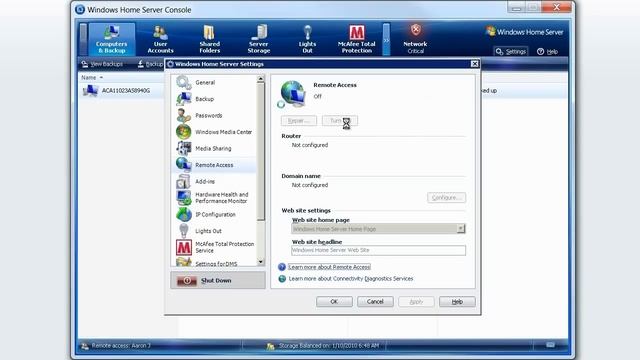Open Lights Out tab
640x360 pixels.
click(x=307, y=39)
